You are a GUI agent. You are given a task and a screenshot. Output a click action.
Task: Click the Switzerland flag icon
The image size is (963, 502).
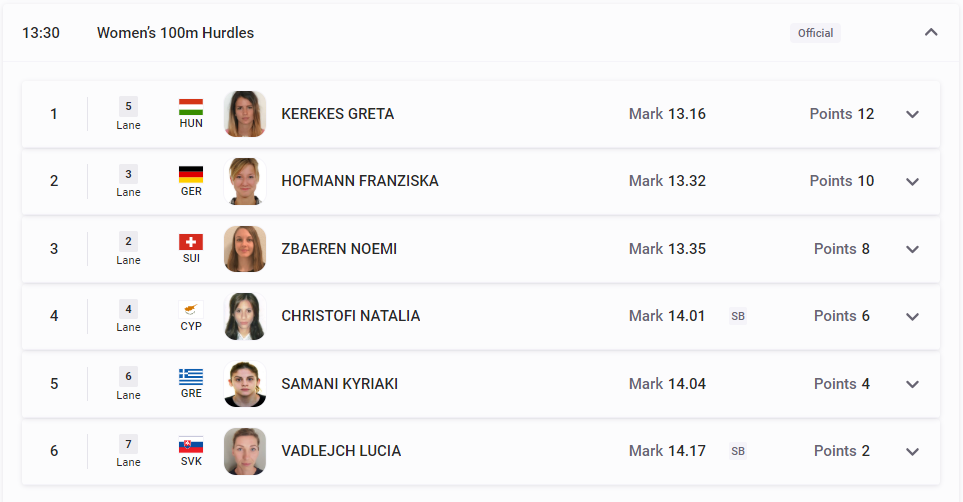191,242
